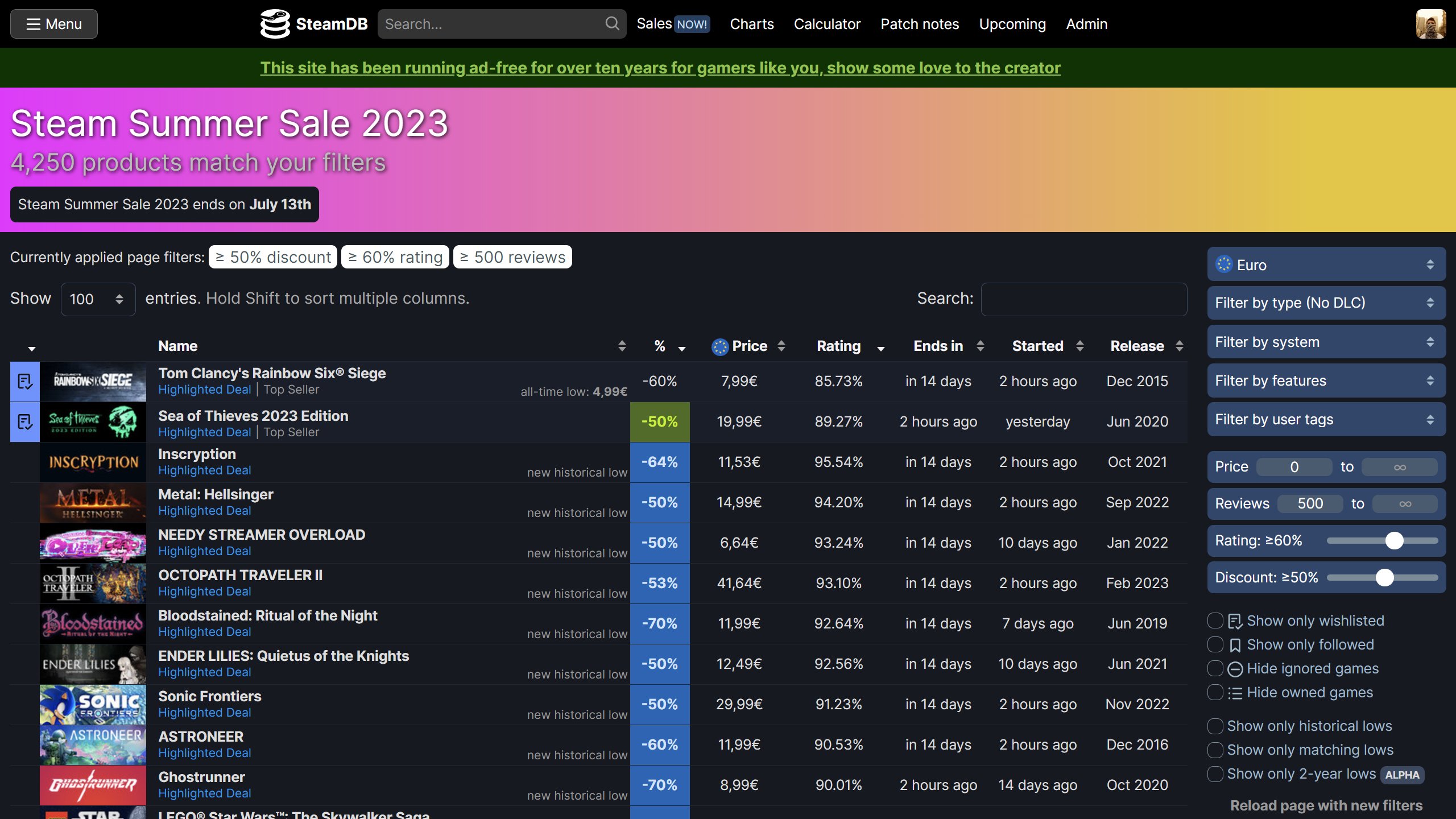The width and height of the screenshot is (1456, 819).
Task: Click the hamburger Menu icon
Action: [30, 23]
